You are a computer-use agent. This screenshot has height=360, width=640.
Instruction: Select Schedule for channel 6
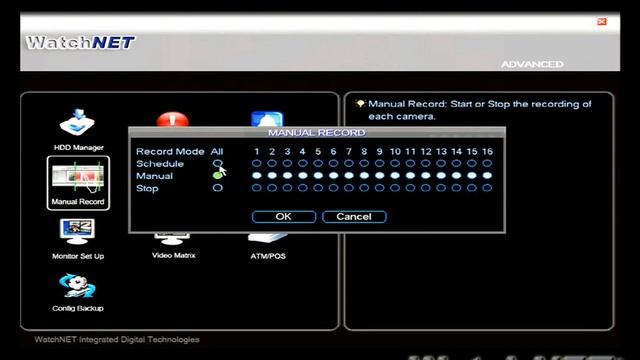(333, 163)
